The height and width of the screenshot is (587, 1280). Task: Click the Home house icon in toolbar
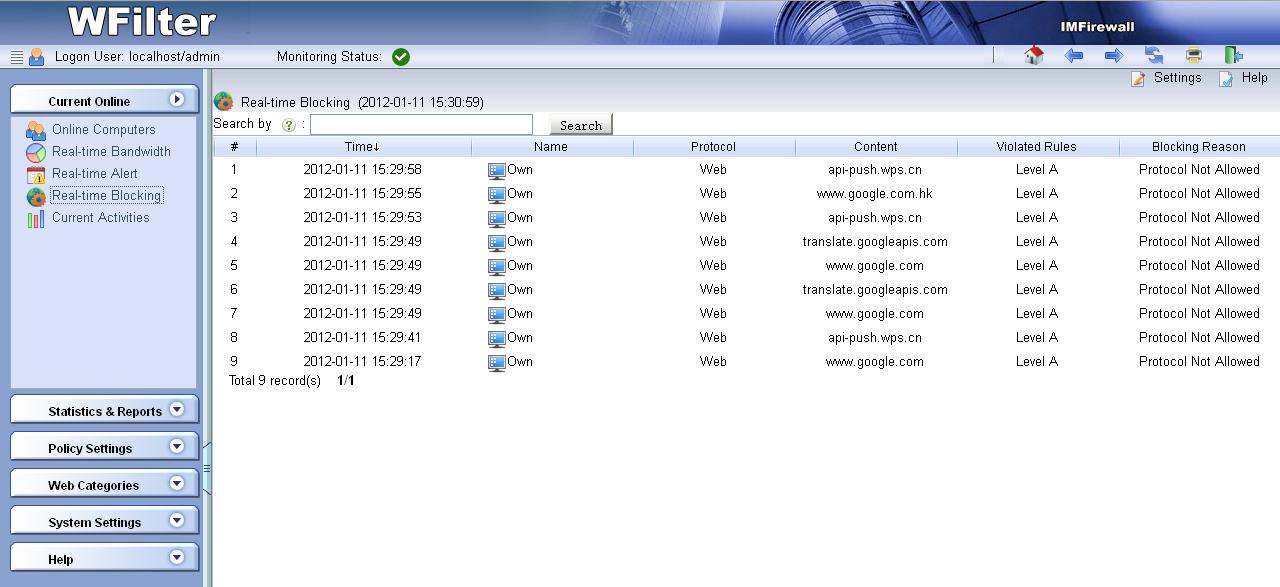[x=1034, y=56]
